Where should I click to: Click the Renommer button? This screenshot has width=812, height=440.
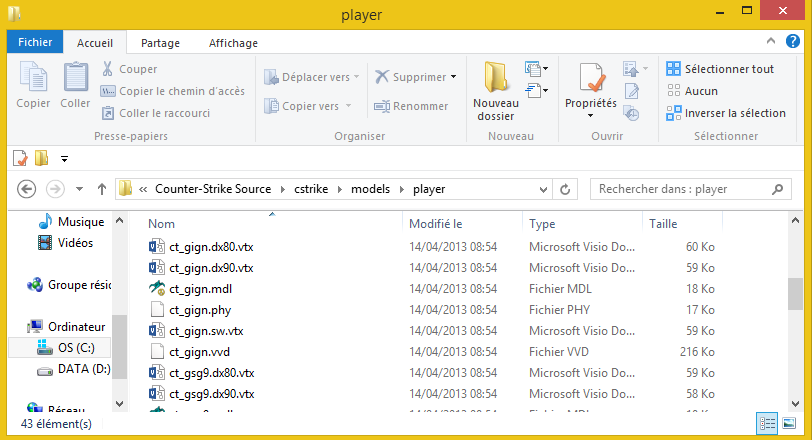point(411,106)
